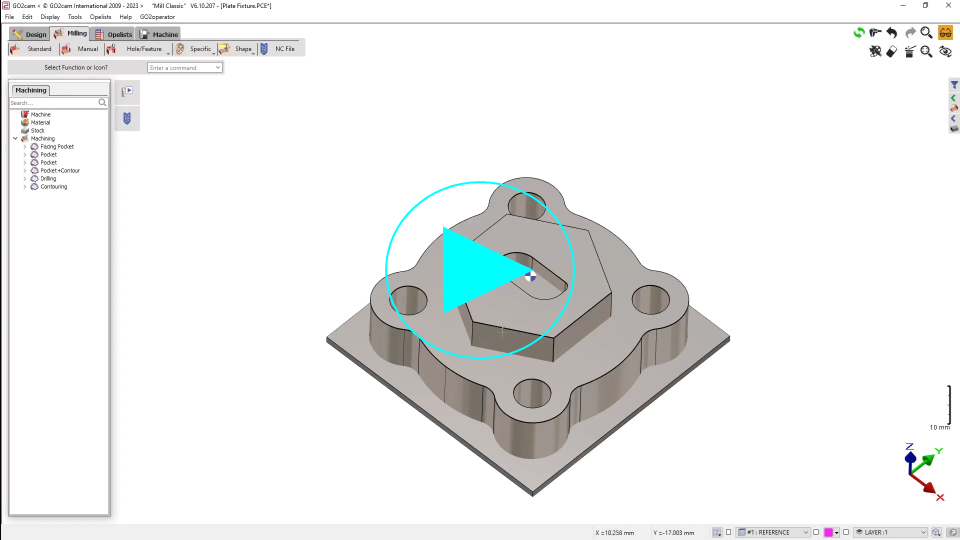Click the NC File button

(278, 49)
